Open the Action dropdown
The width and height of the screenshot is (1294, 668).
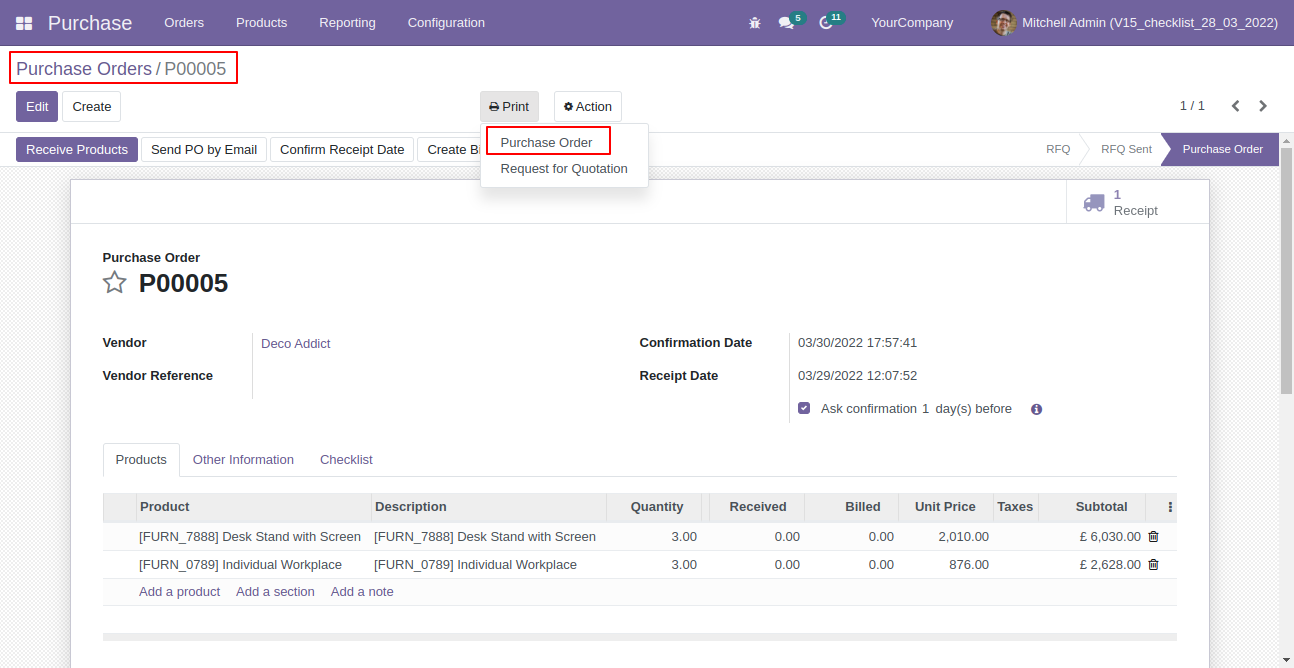click(x=588, y=107)
